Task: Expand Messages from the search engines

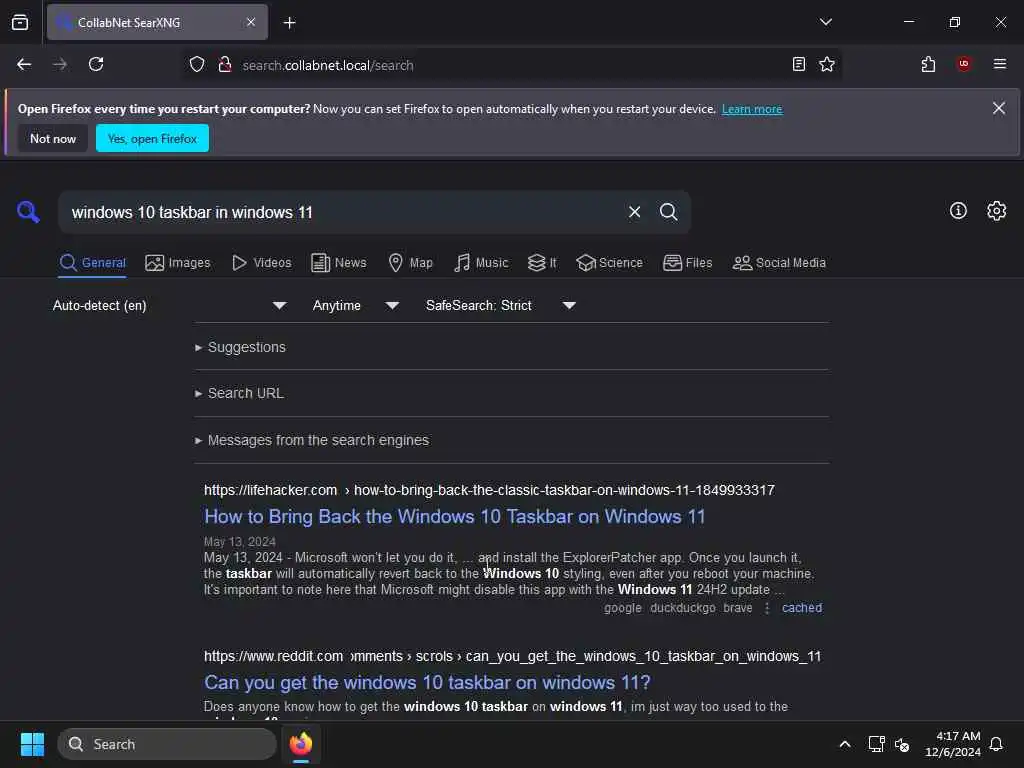Action: (312, 440)
